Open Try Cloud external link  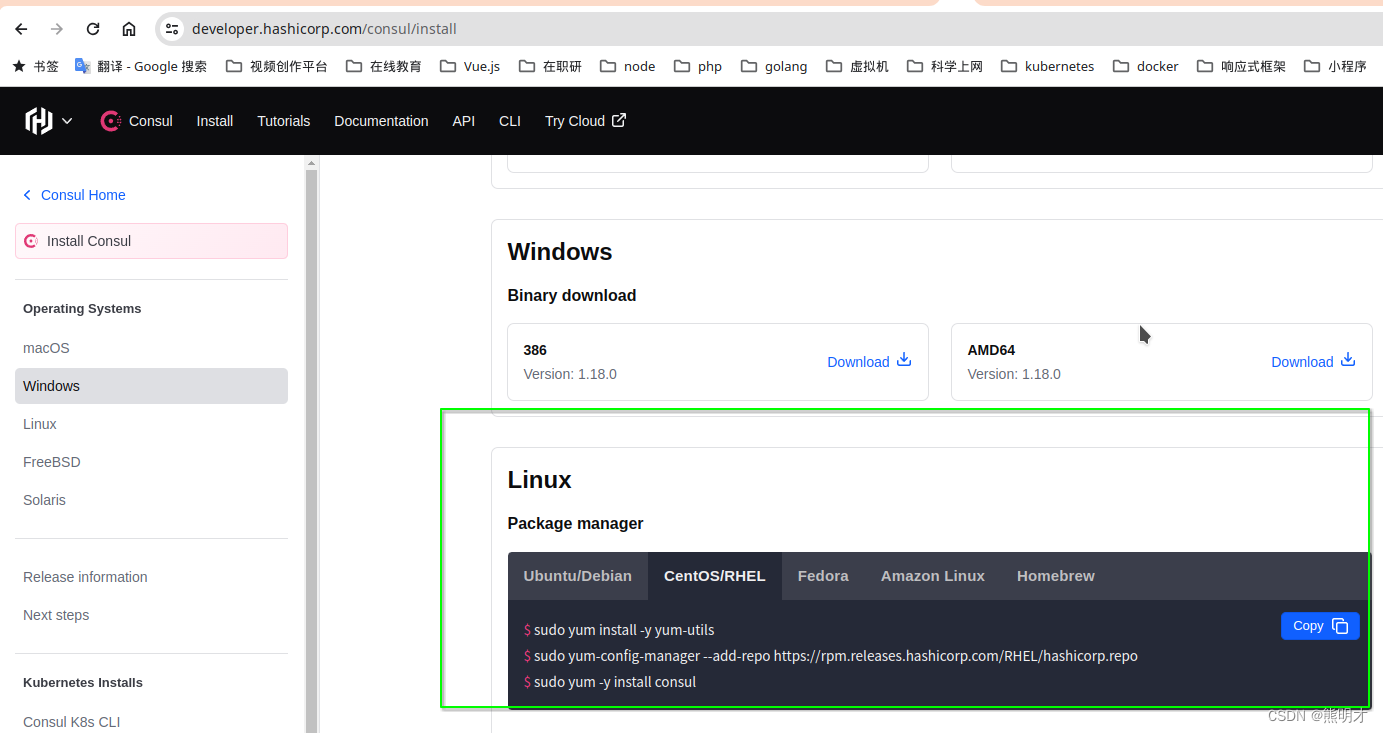tap(585, 121)
